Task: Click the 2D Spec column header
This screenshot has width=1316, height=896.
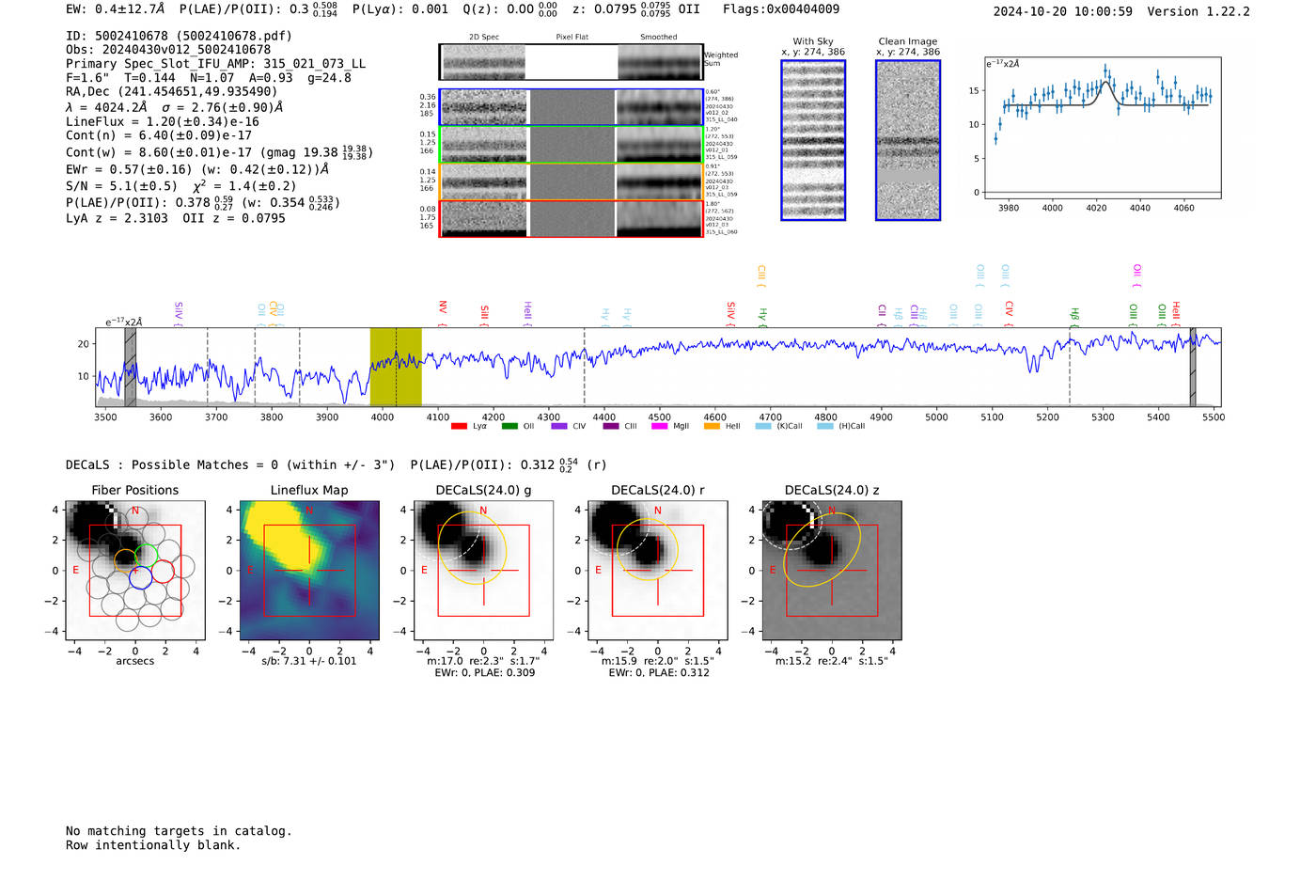Action: click(x=484, y=38)
